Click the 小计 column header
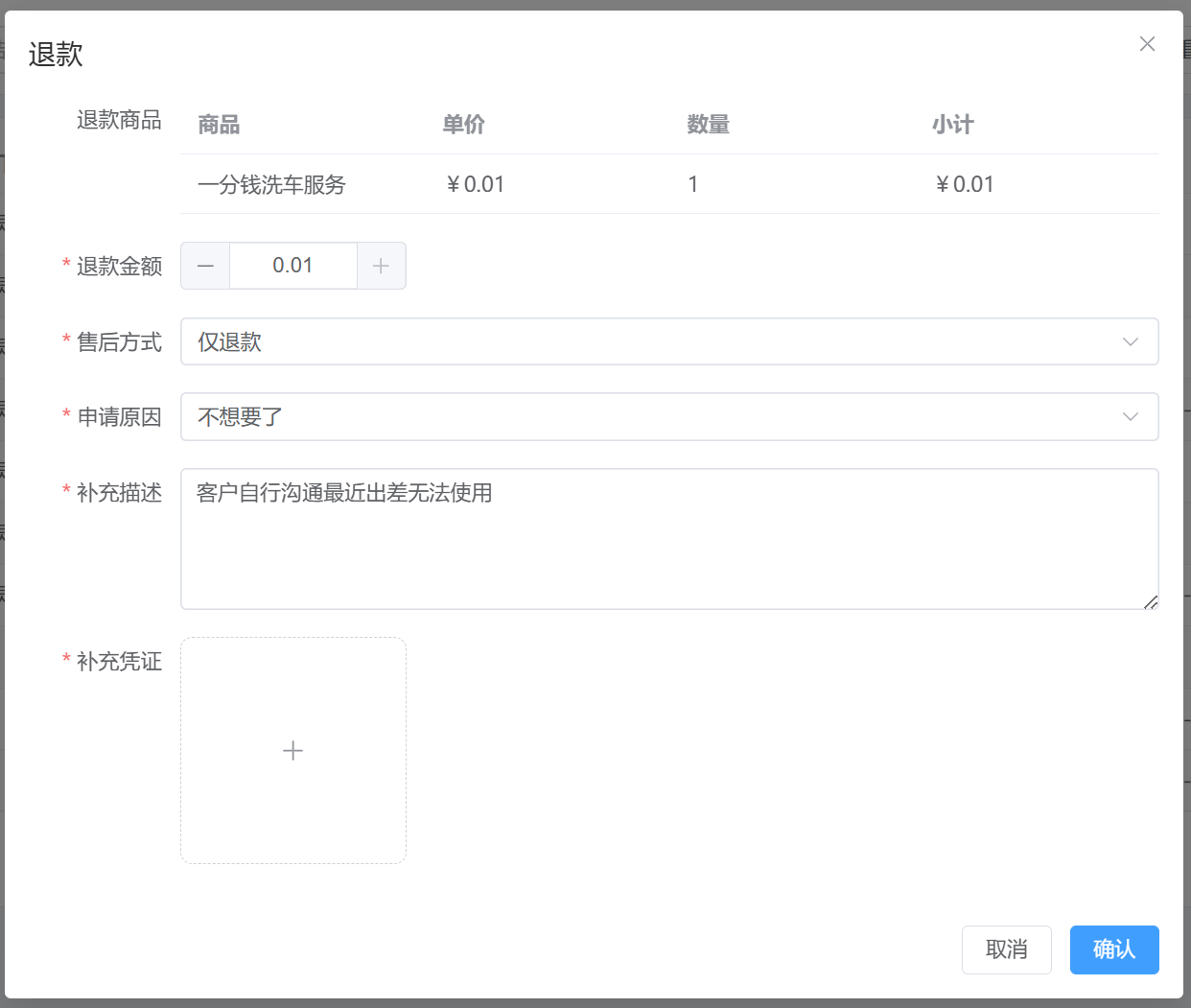The height and width of the screenshot is (1008, 1191). [x=952, y=125]
